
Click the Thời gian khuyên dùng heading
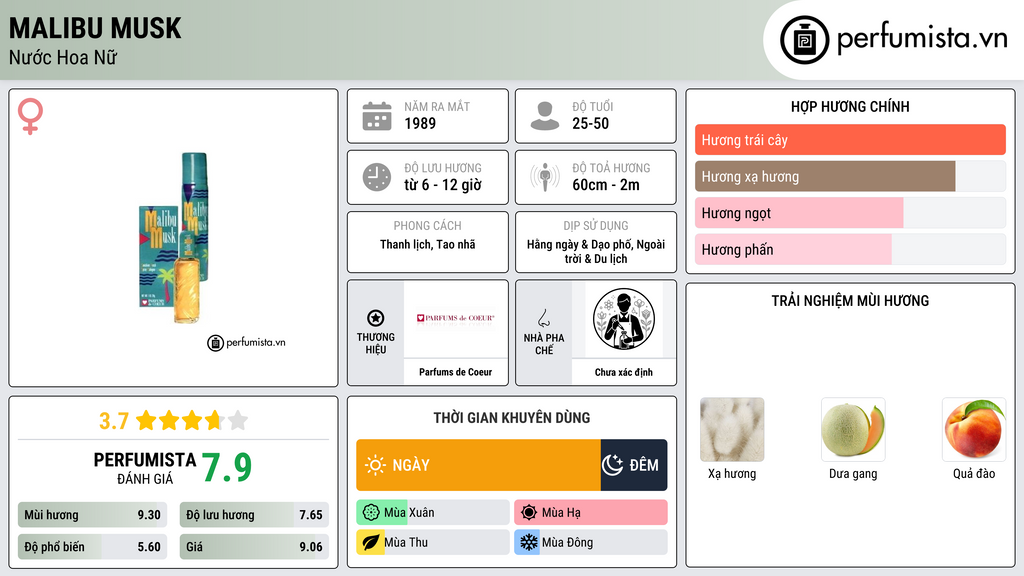coord(512,418)
